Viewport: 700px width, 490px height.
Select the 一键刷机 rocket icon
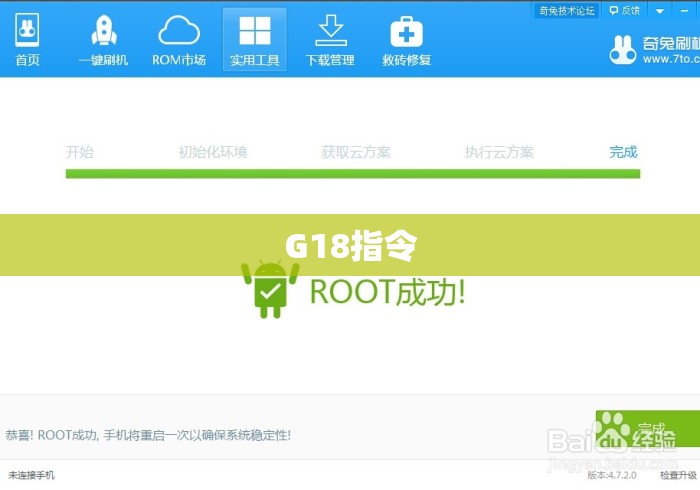[x=104, y=40]
